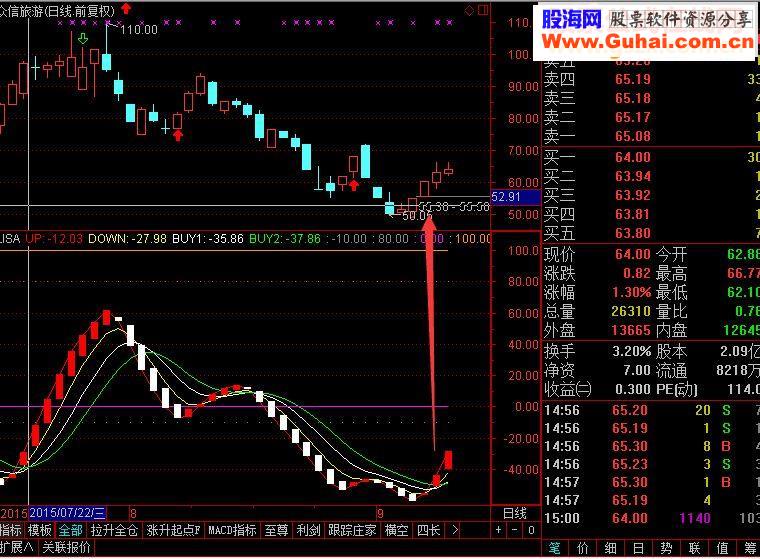Image resolution: width=760 pixels, height=559 pixels.
Task: Open the 模板 tab
Action: coord(40,530)
